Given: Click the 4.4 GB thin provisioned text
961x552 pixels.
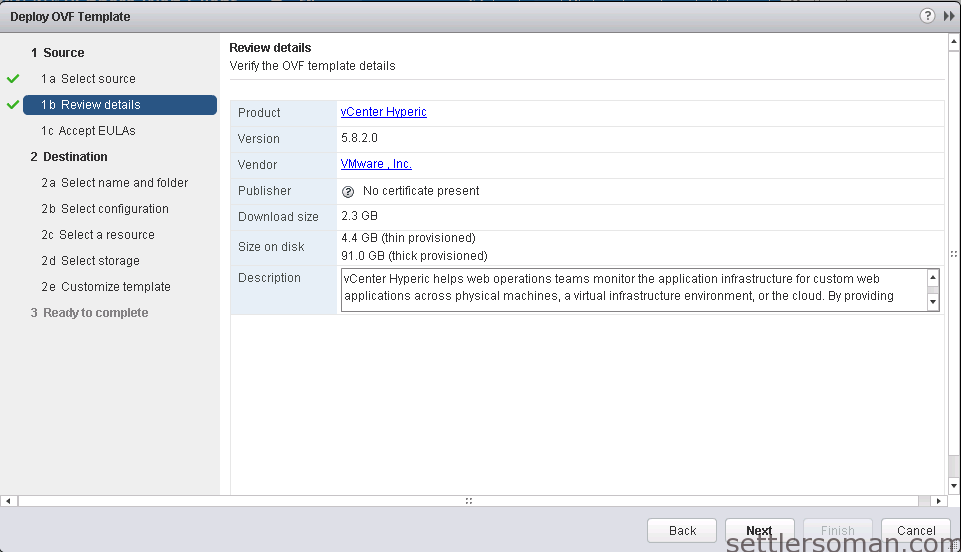Looking at the screenshot, I should pyautogui.click(x=408, y=238).
